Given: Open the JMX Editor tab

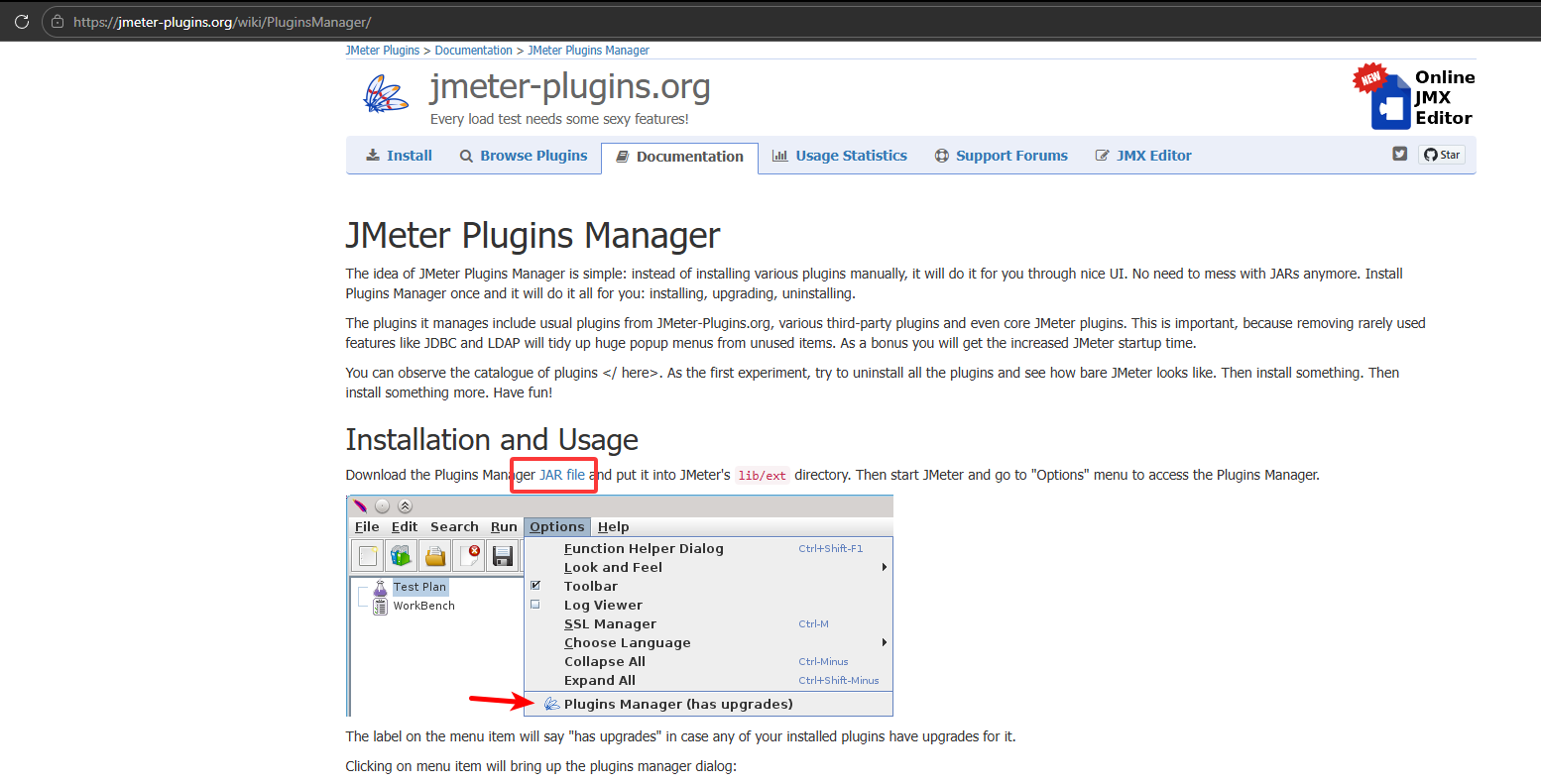Looking at the screenshot, I should 1143,156.
